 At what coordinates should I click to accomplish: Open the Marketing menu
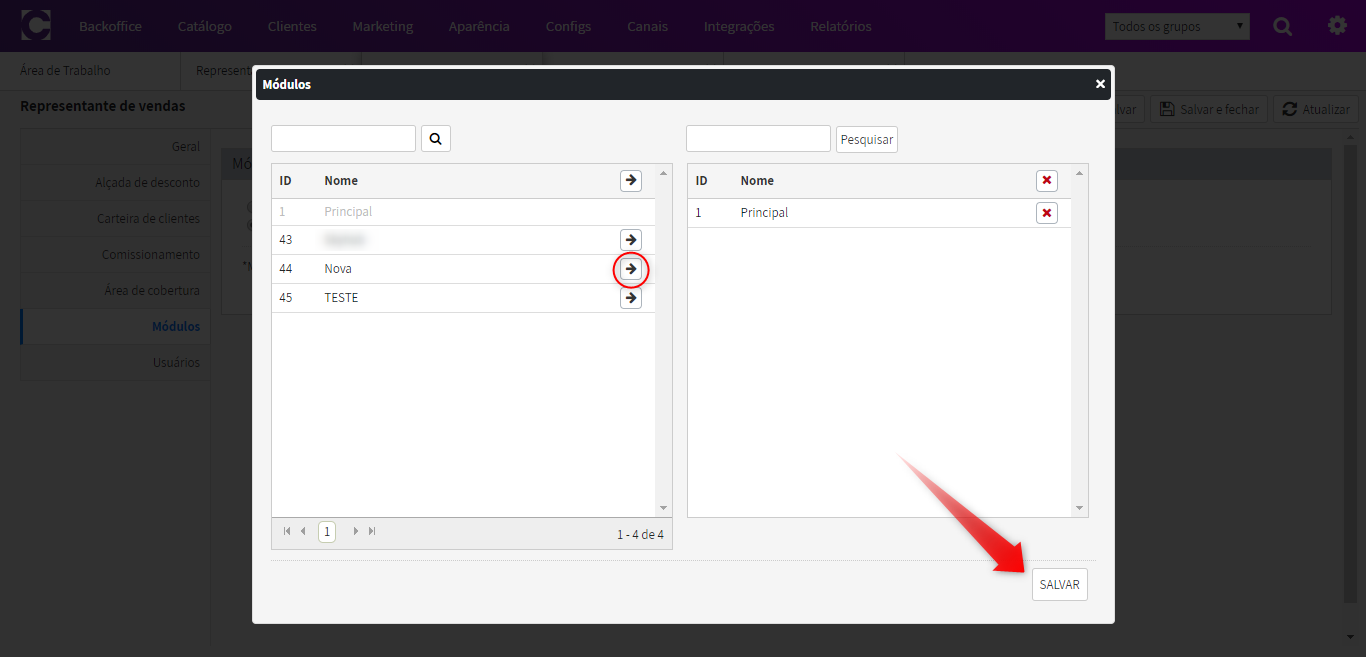click(x=383, y=26)
